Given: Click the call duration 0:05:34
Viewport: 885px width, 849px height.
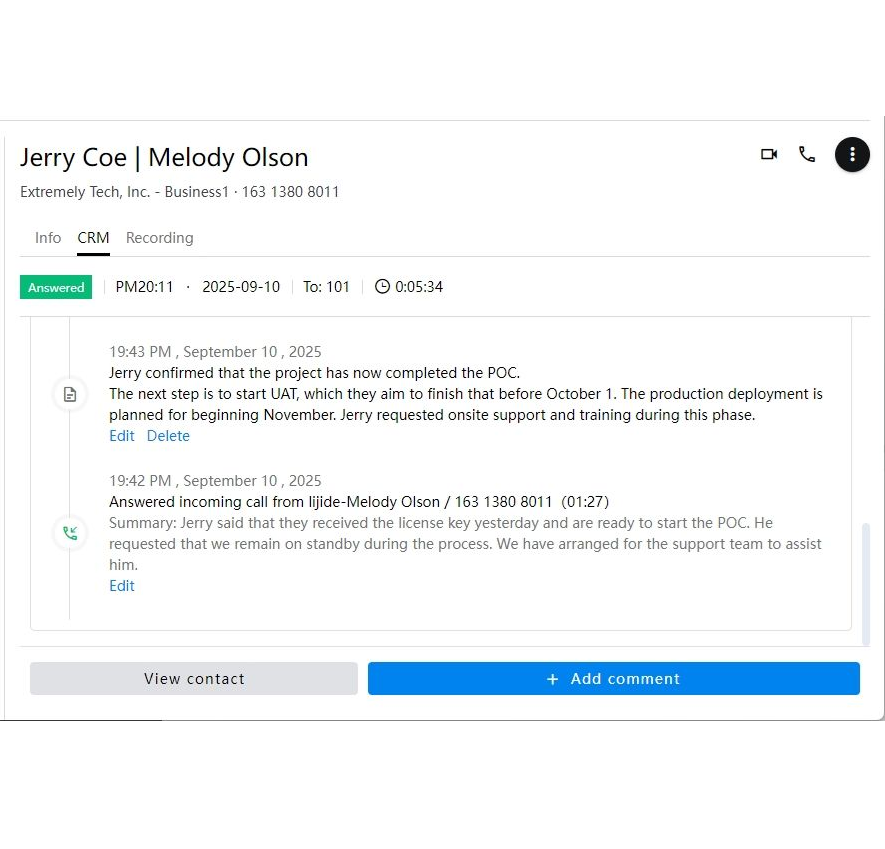Looking at the screenshot, I should (419, 287).
